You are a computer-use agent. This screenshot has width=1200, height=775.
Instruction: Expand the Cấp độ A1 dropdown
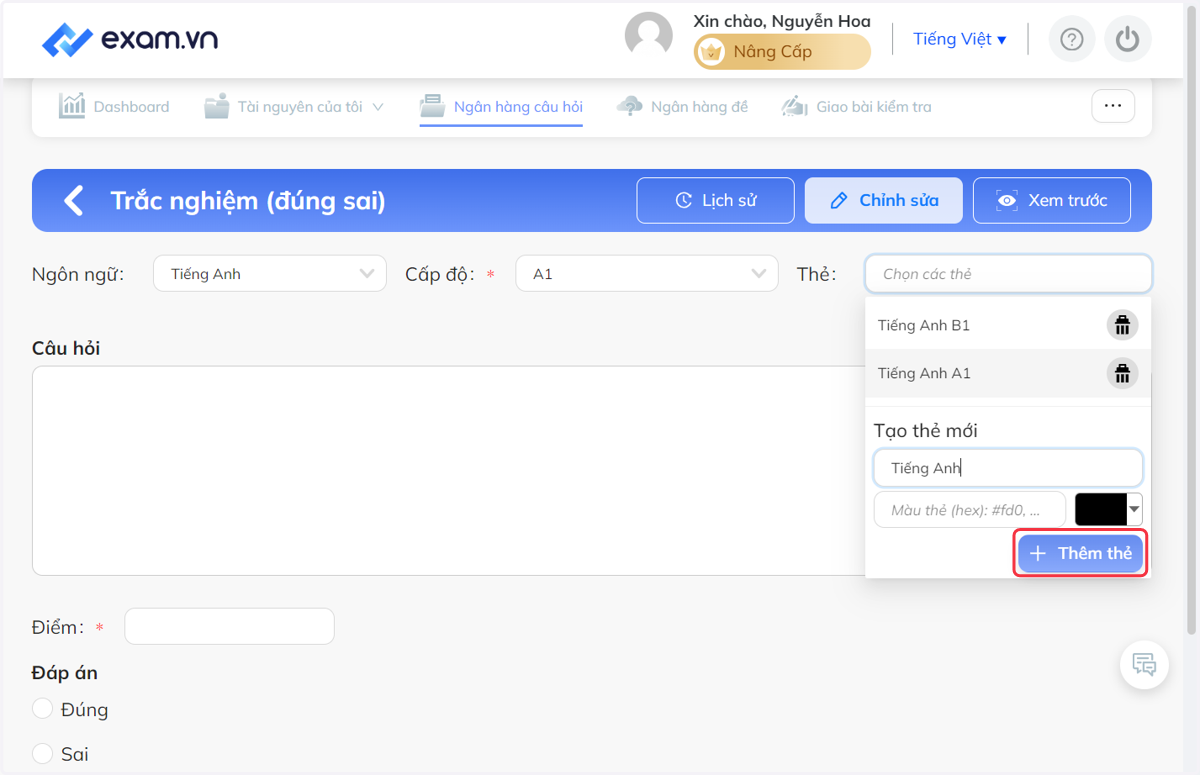coord(647,274)
